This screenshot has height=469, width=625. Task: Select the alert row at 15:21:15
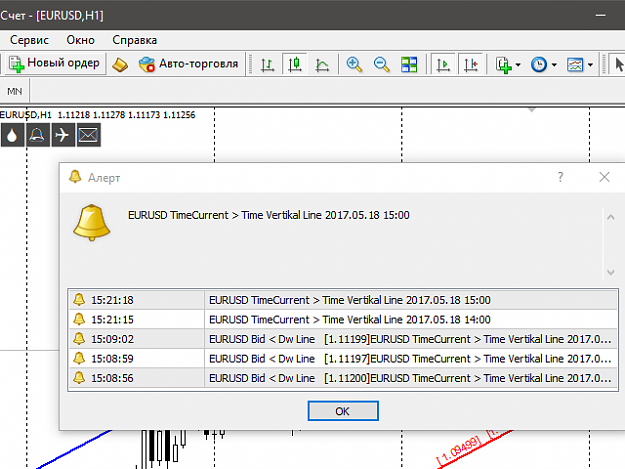tap(343, 320)
